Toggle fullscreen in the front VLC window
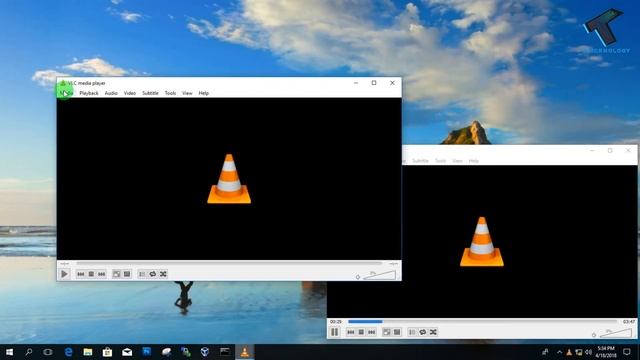640x360 pixels. tap(117, 274)
